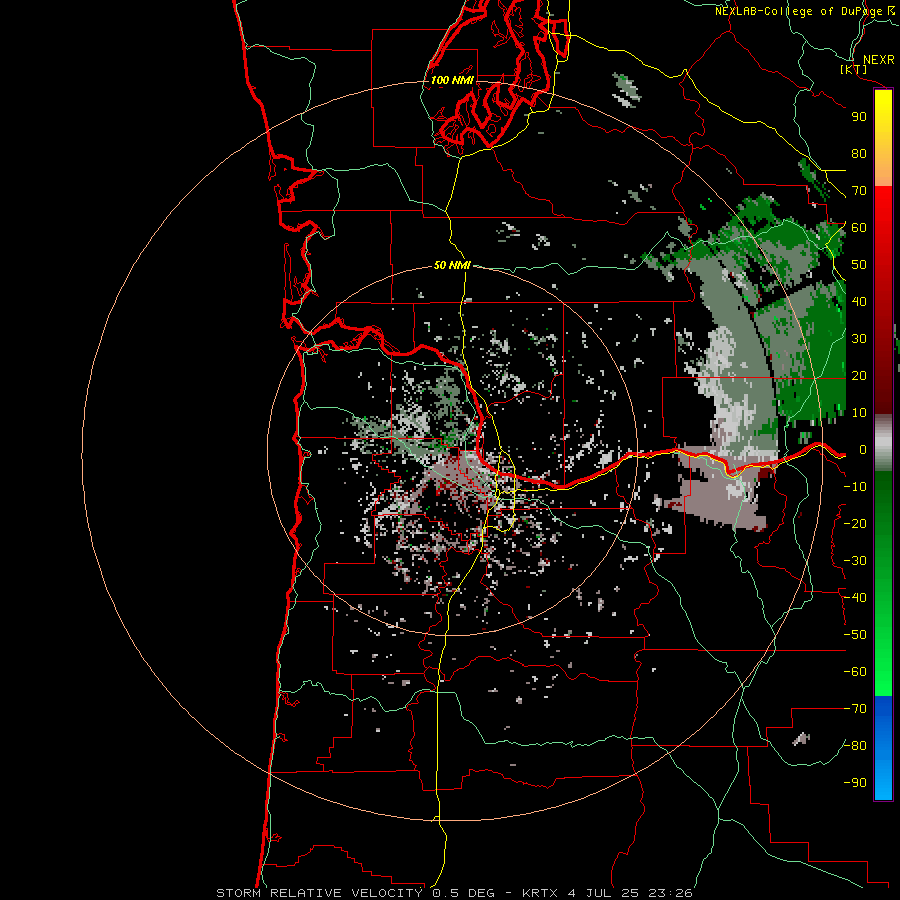Click the "NEXR" label above the color scale
Image resolution: width=900 pixels, height=900 pixels.
tap(878, 60)
